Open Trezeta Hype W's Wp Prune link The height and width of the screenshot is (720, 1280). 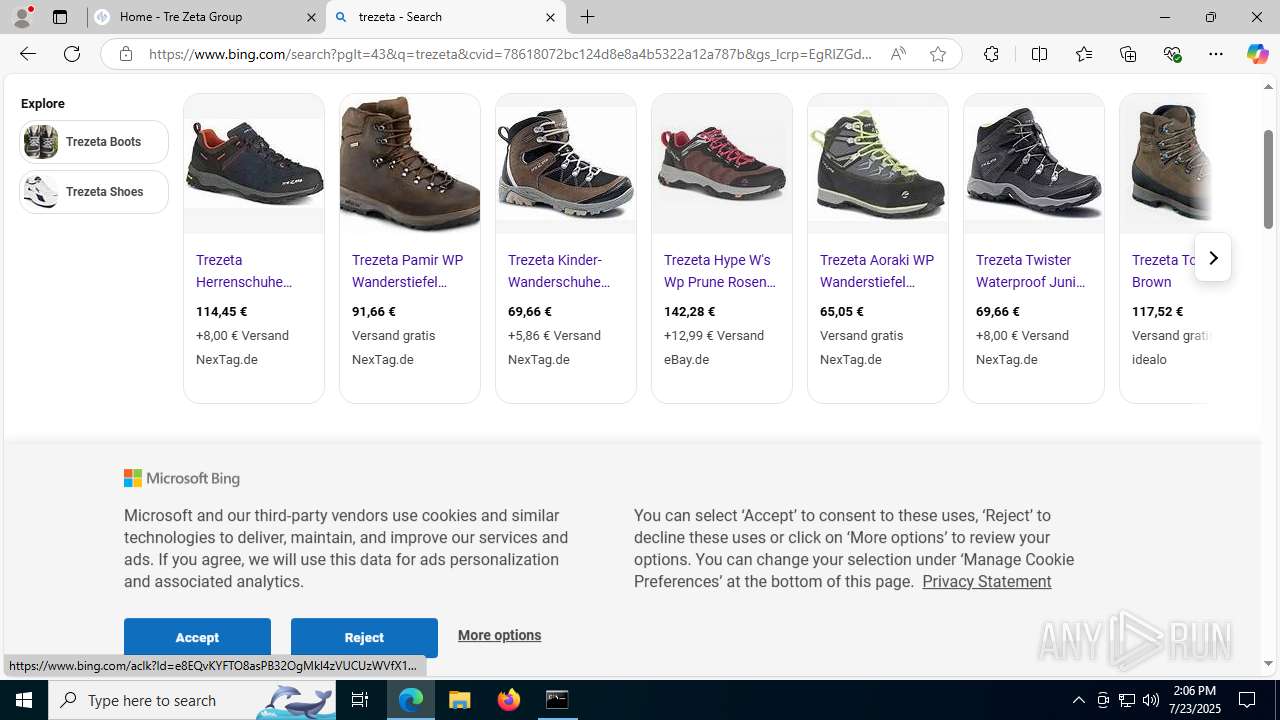click(x=720, y=271)
